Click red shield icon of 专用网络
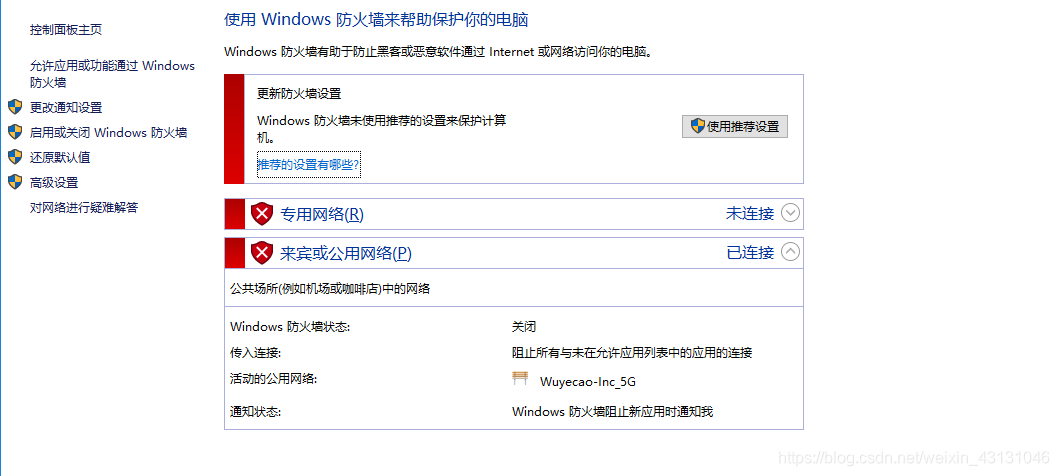This screenshot has width=1059, height=476. [x=261, y=214]
